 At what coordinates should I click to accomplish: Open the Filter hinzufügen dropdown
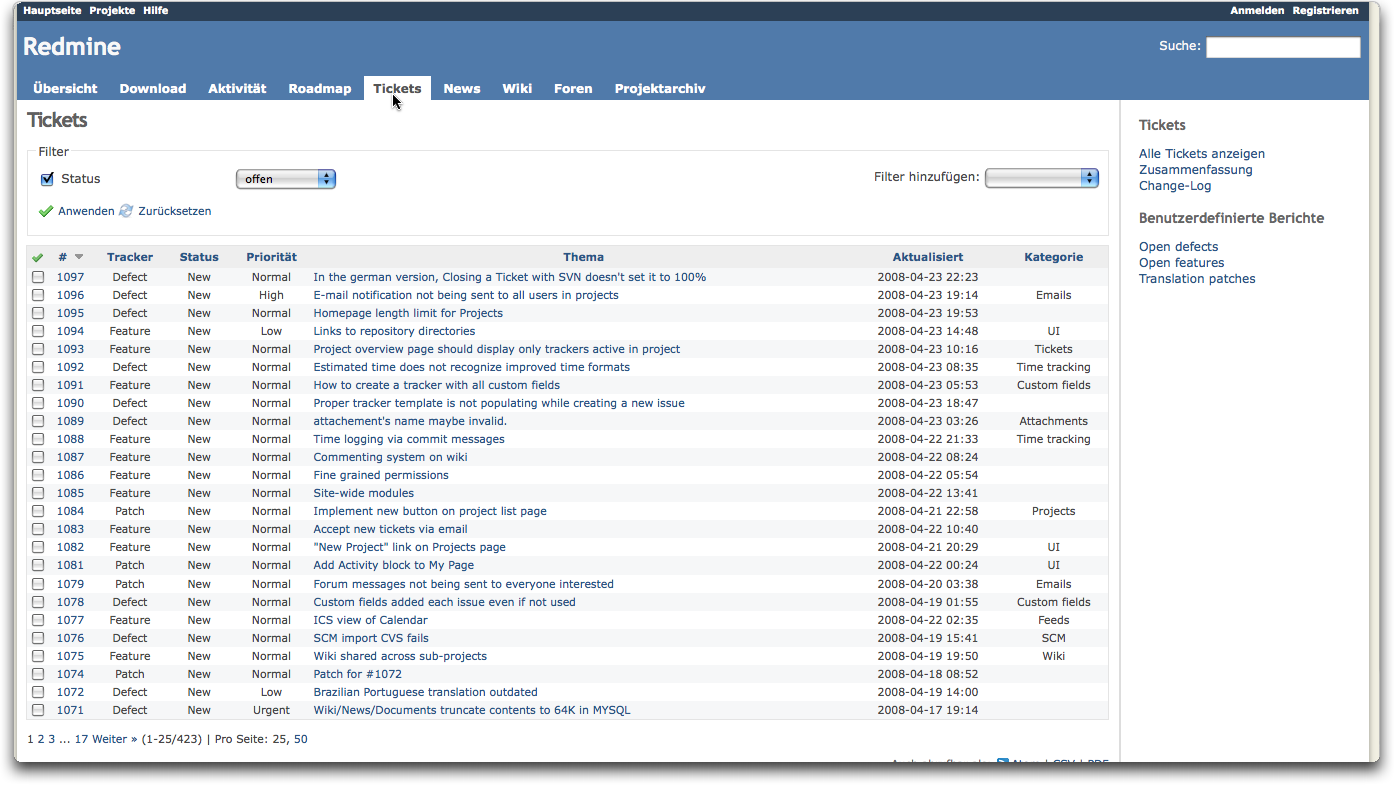[1041, 178]
